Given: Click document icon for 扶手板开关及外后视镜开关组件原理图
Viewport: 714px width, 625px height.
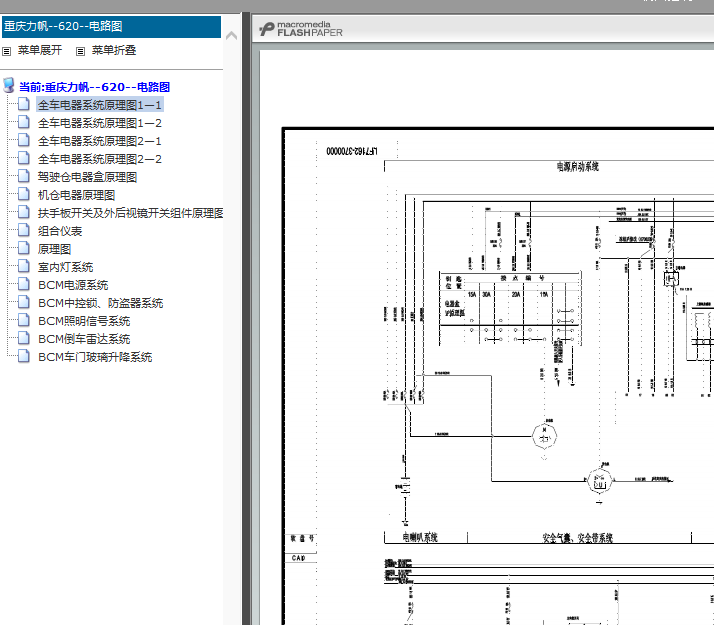Looking at the screenshot, I should tap(24, 212).
